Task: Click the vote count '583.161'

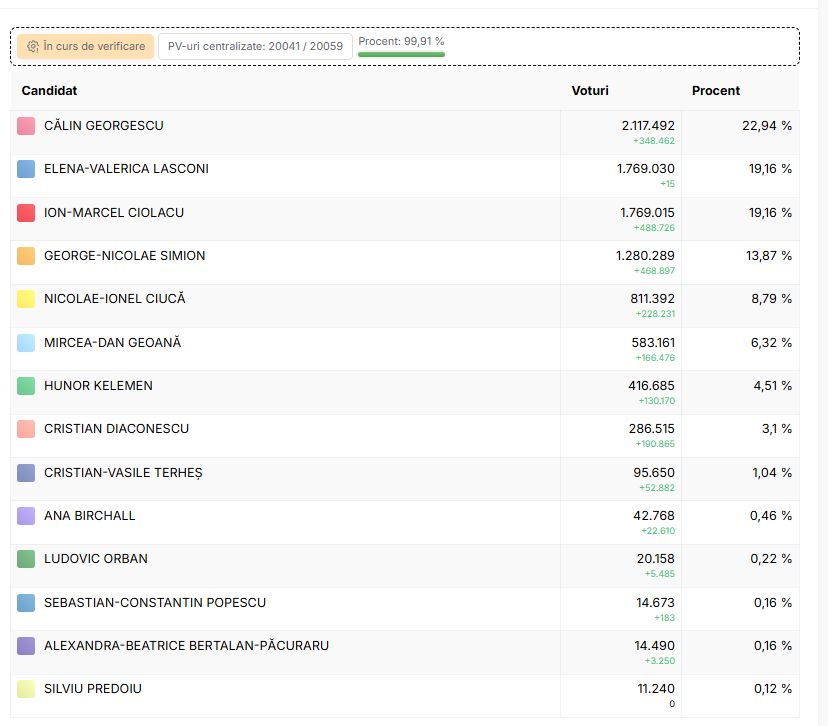Action: [x=653, y=342]
